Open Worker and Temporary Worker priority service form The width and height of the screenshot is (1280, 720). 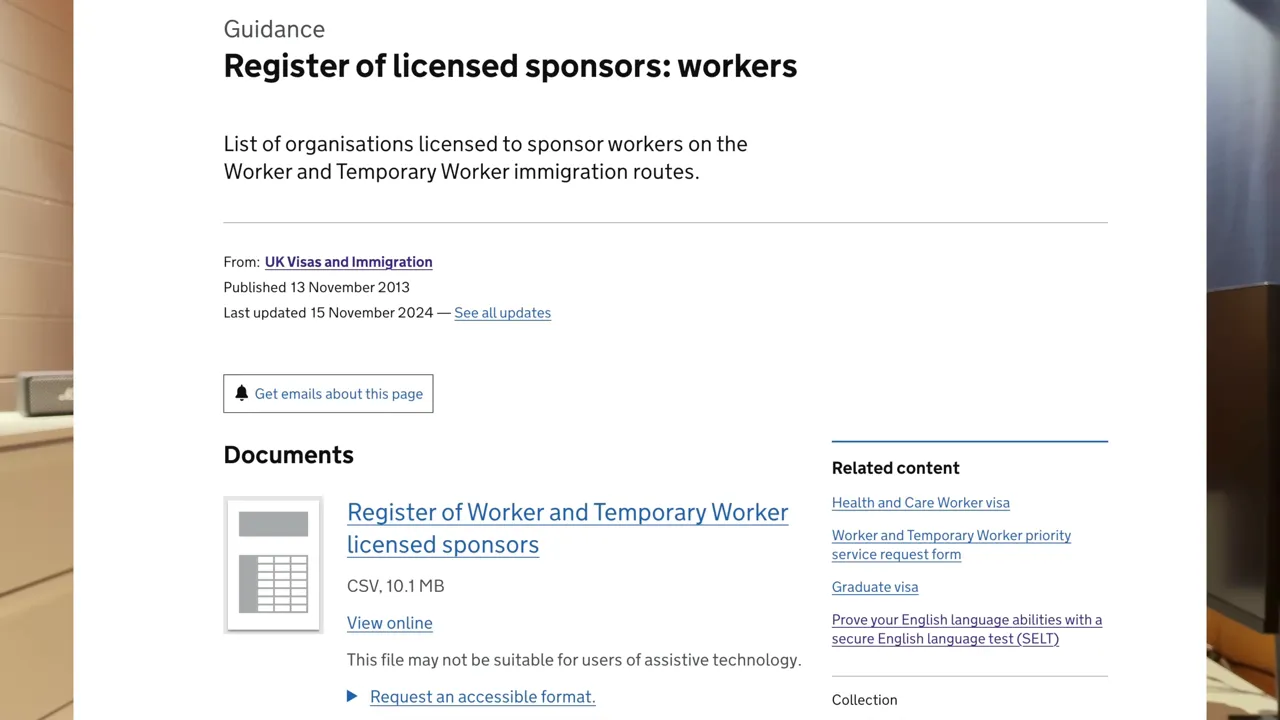pos(951,544)
